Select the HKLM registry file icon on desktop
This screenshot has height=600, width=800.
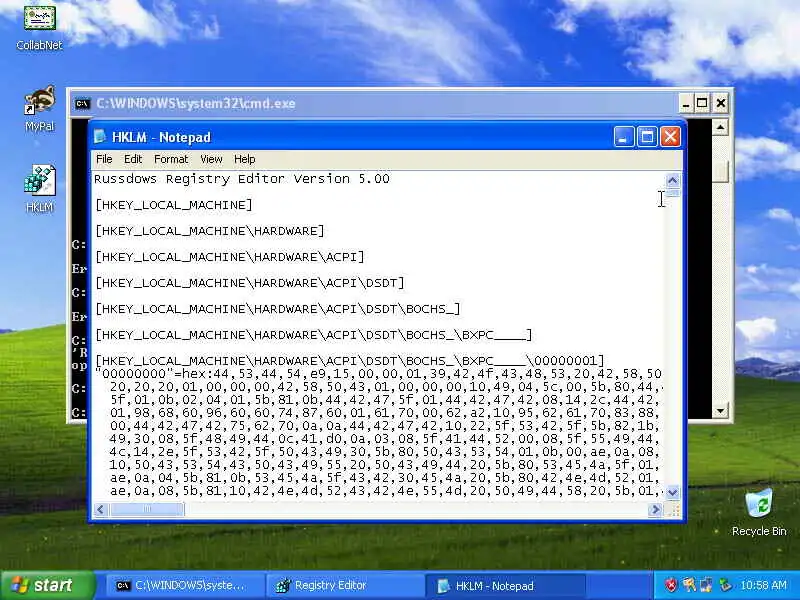pos(39,189)
